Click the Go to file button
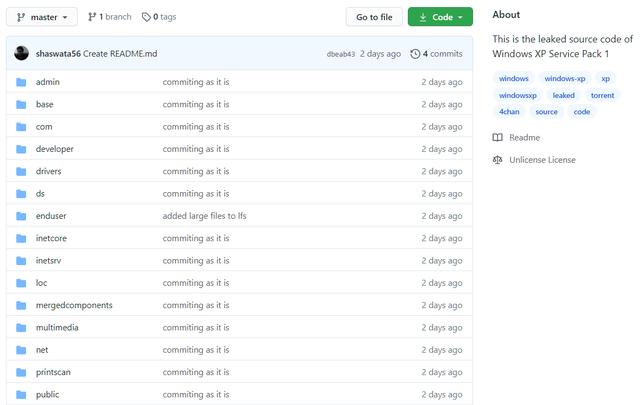 [375, 17]
